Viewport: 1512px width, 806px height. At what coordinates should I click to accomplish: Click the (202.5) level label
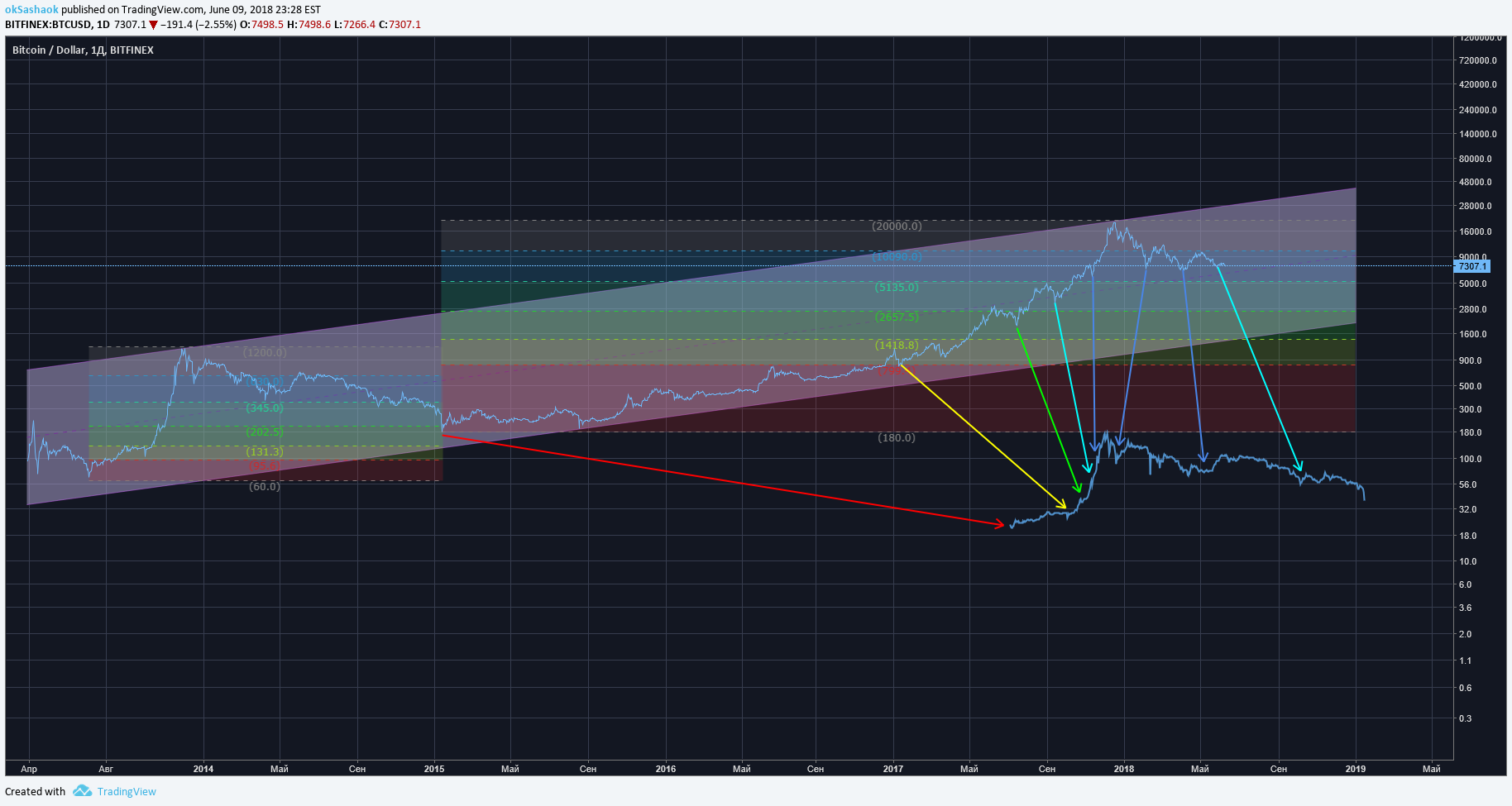[x=265, y=432]
